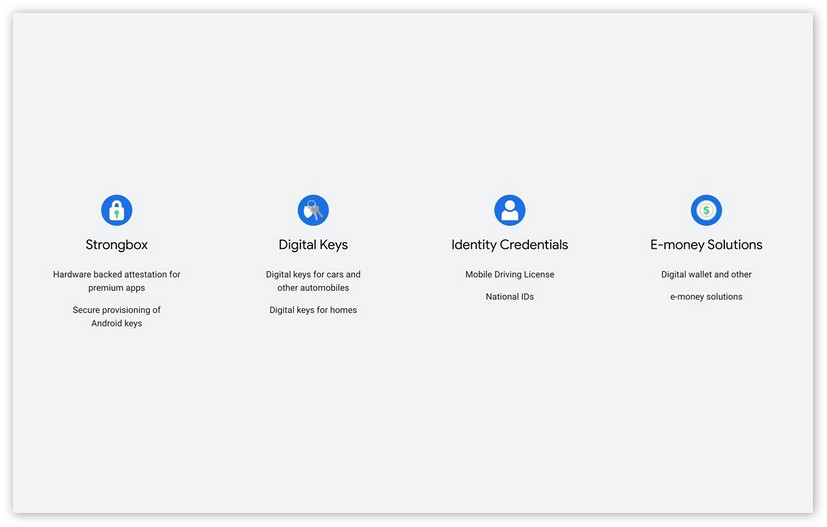
Task: Click the Identity Credentials person icon
Action: (x=509, y=210)
